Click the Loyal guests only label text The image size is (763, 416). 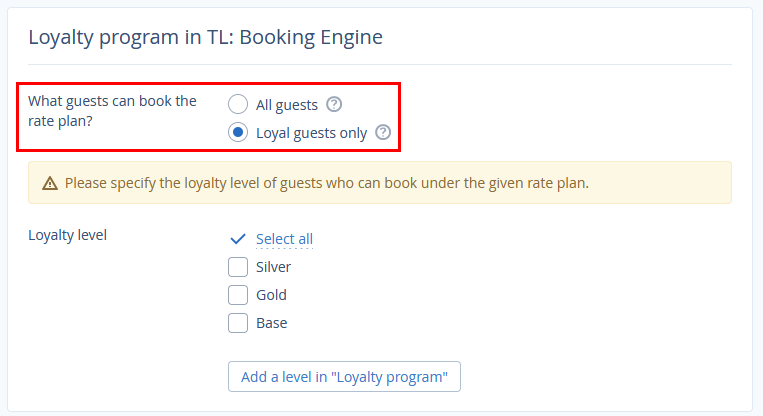[x=311, y=133]
